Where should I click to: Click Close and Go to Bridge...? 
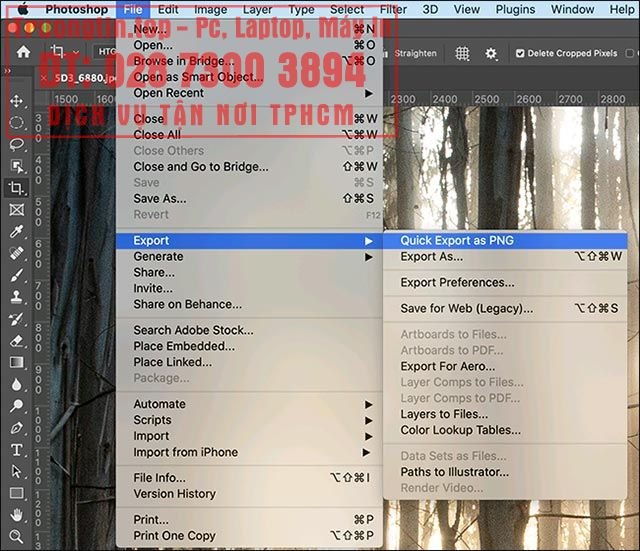(249, 167)
